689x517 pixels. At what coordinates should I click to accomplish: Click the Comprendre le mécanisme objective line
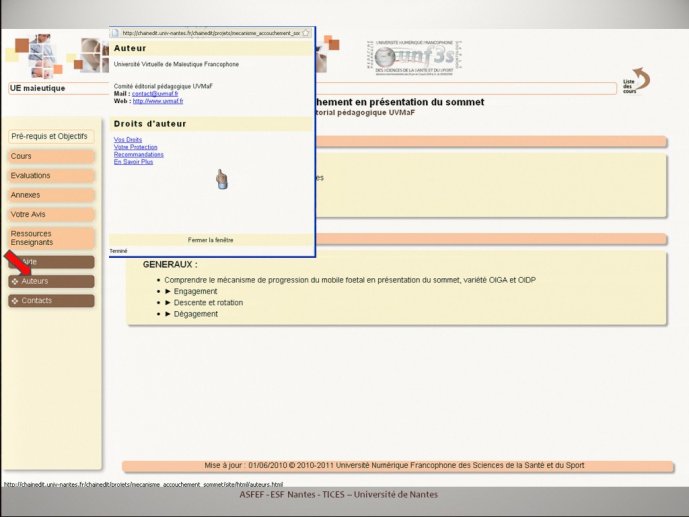pos(350,280)
